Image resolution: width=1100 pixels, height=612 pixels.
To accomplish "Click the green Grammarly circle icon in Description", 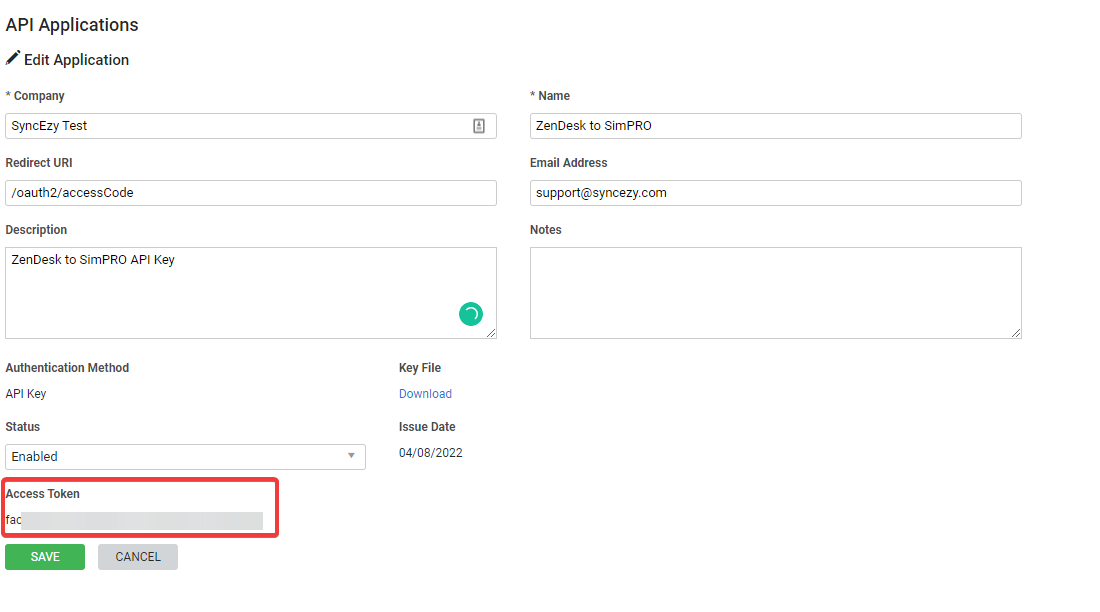I will (x=471, y=314).
